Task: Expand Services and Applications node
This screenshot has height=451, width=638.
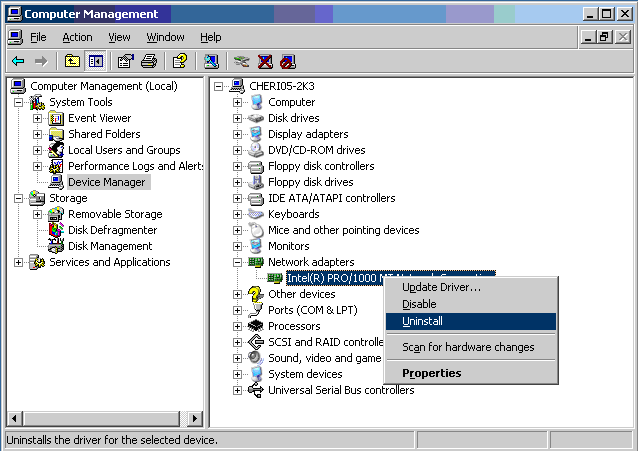Action: click(19, 262)
